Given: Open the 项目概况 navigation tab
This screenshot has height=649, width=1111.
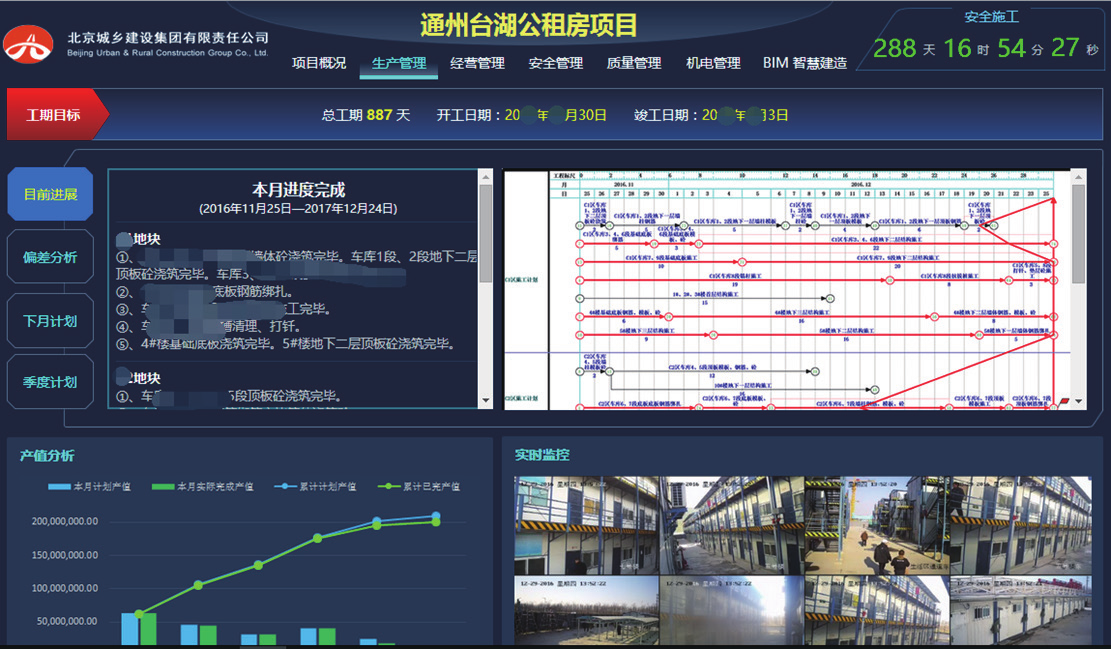Looking at the screenshot, I should pos(319,63).
